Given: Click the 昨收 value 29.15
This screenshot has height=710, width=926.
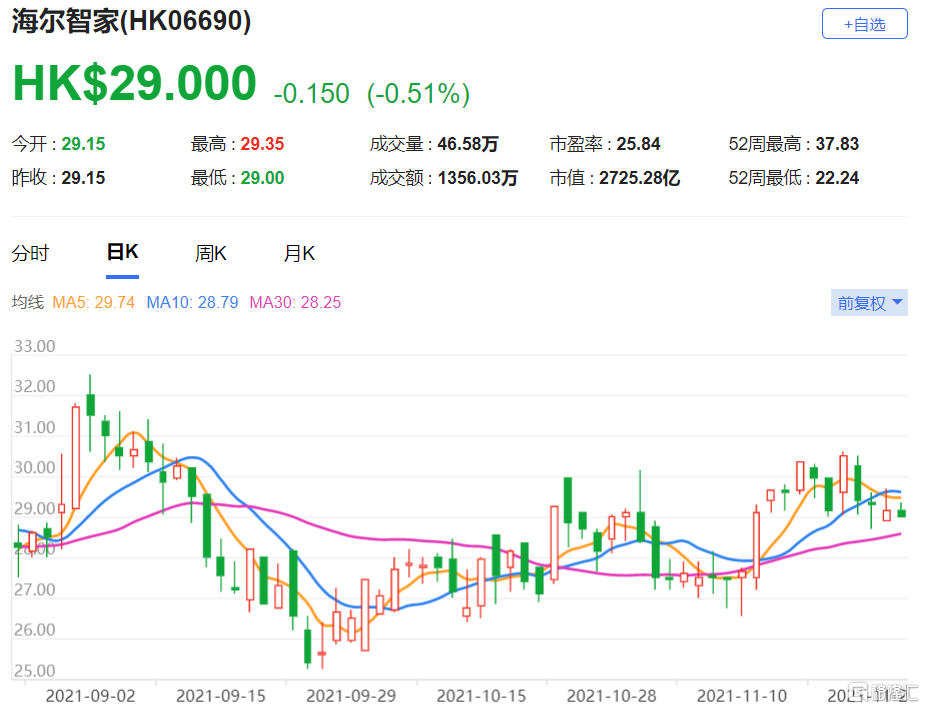Looking at the screenshot, I should (83, 178).
